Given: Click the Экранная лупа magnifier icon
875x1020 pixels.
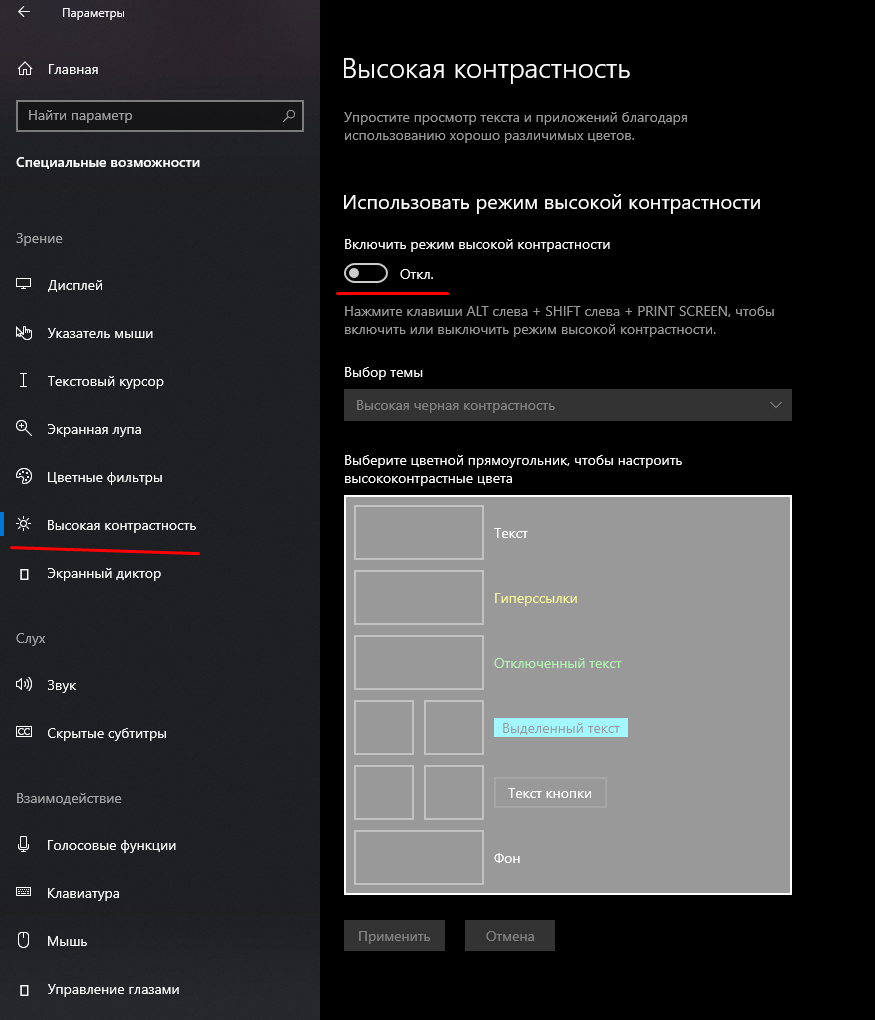Looking at the screenshot, I should click(x=25, y=429).
